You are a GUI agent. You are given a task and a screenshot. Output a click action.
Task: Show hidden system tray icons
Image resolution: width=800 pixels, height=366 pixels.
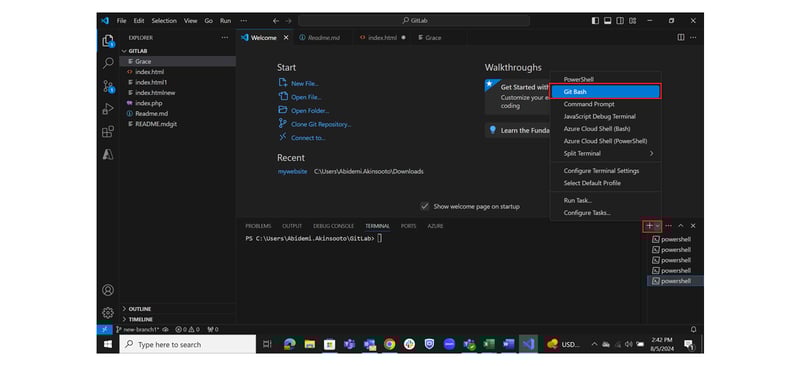pyautogui.click(x=594, y=345)
